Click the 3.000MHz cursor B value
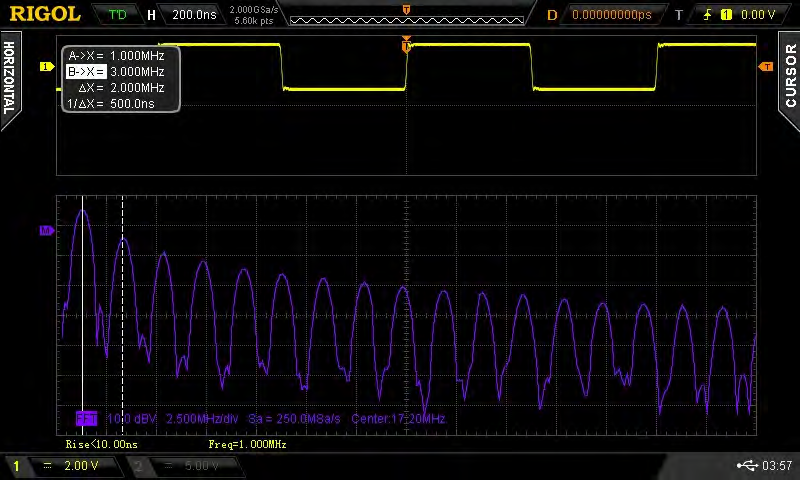This screenshot has width=800, height=480. pyautogui.click(x=137, y=72)
